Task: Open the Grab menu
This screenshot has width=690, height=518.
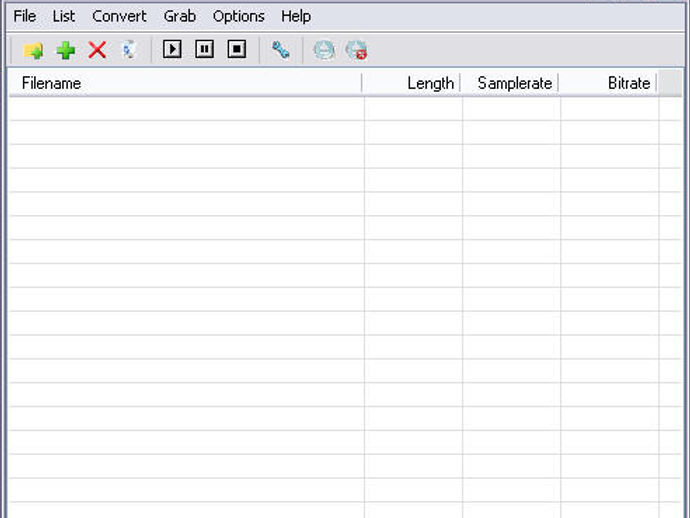Action: [x=180, y=16]
